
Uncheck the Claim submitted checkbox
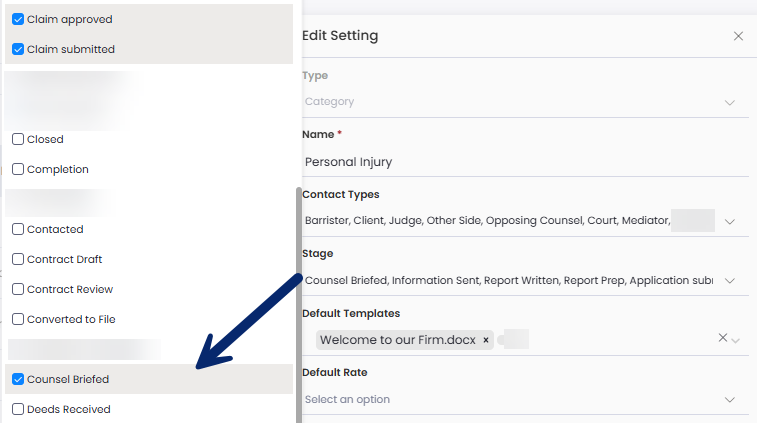18,49
